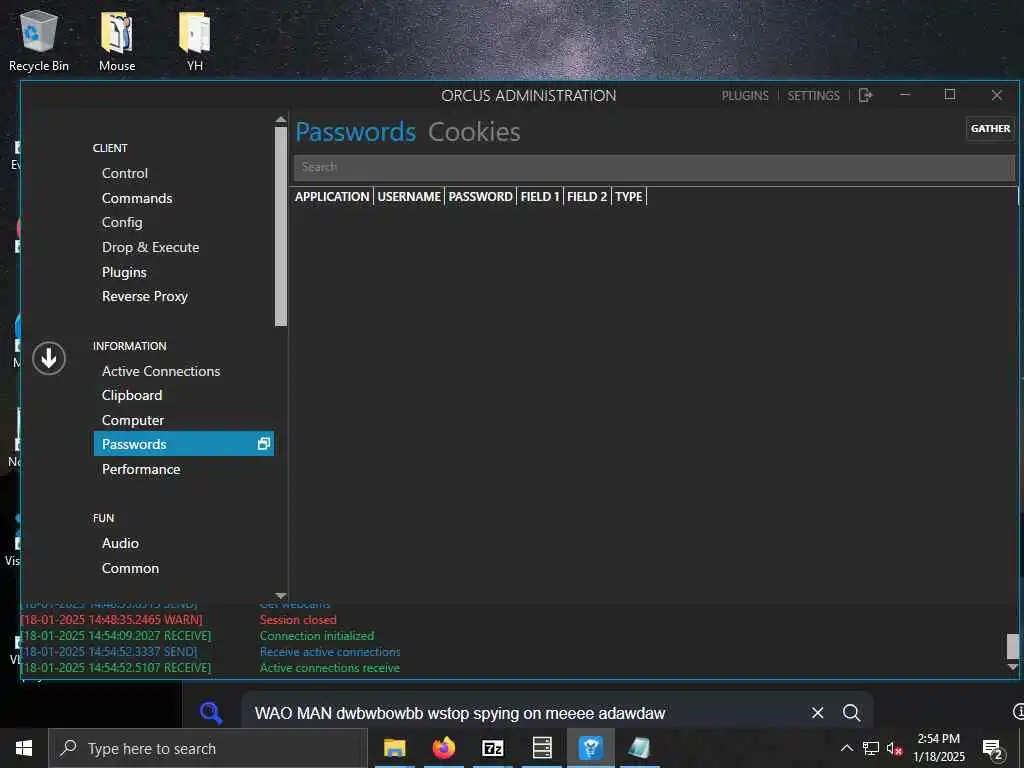Open SETTINGS in the title bar
Viewport: 1024px width, 768px height.
pos(813,95)
